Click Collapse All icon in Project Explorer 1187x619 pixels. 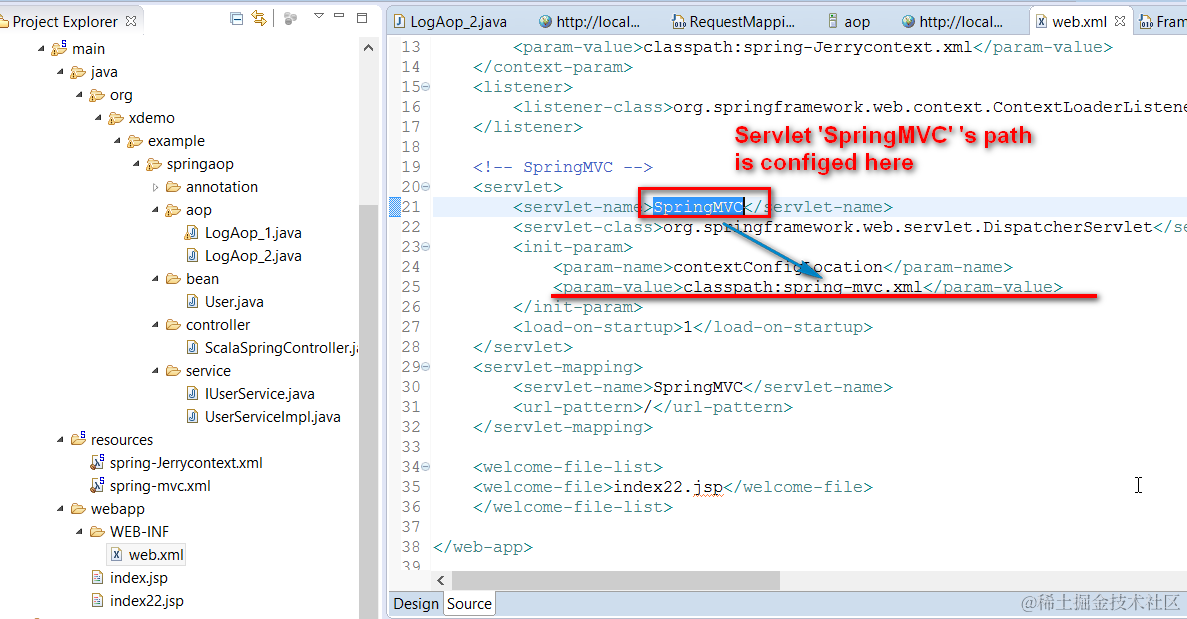[236, 19]
